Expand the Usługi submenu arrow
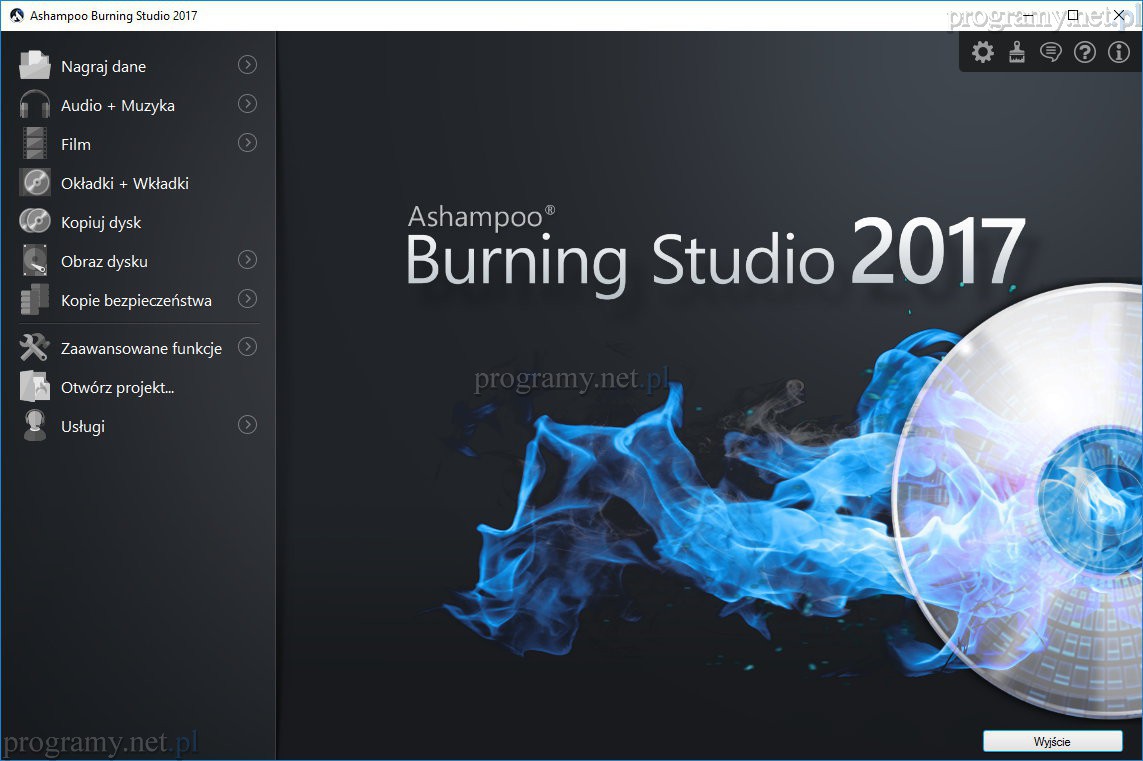The width and height of the screenshot is (1143, 761). click(x=247, y=425)
